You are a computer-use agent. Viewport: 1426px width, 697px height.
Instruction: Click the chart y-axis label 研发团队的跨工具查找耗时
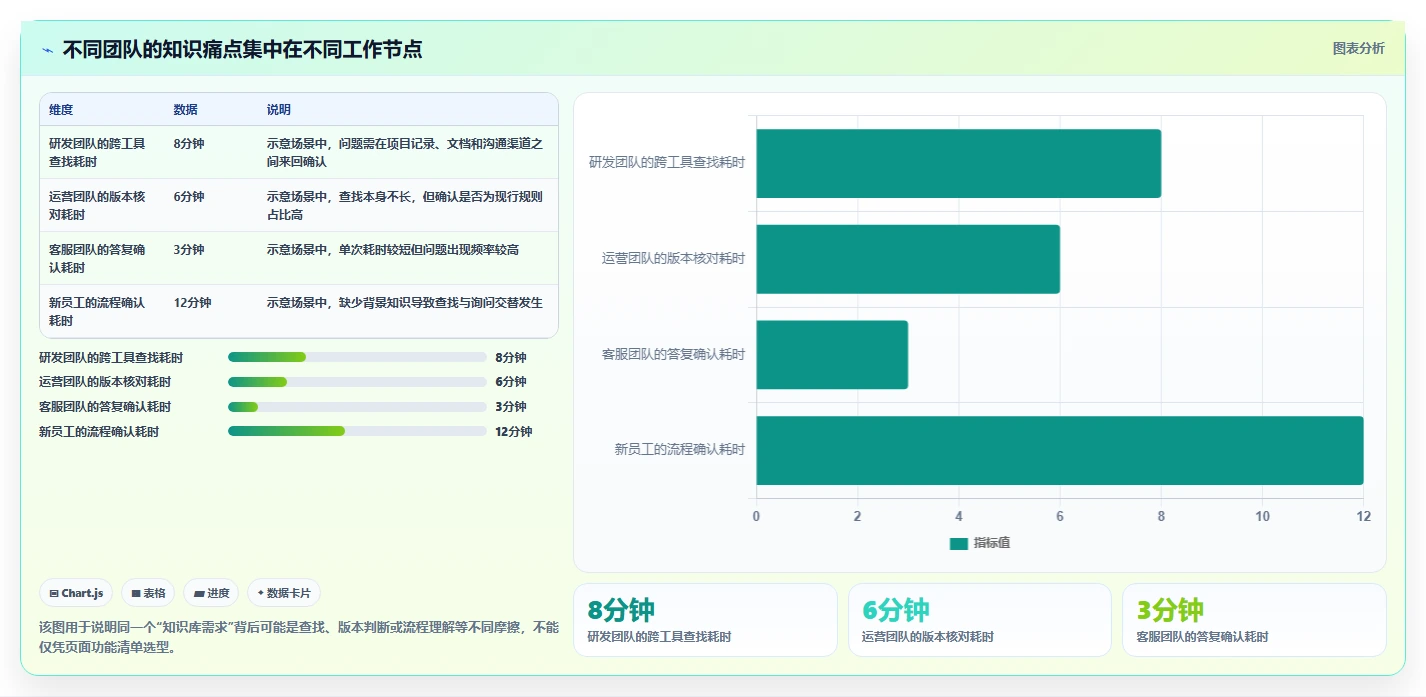[x=667, y=162]
